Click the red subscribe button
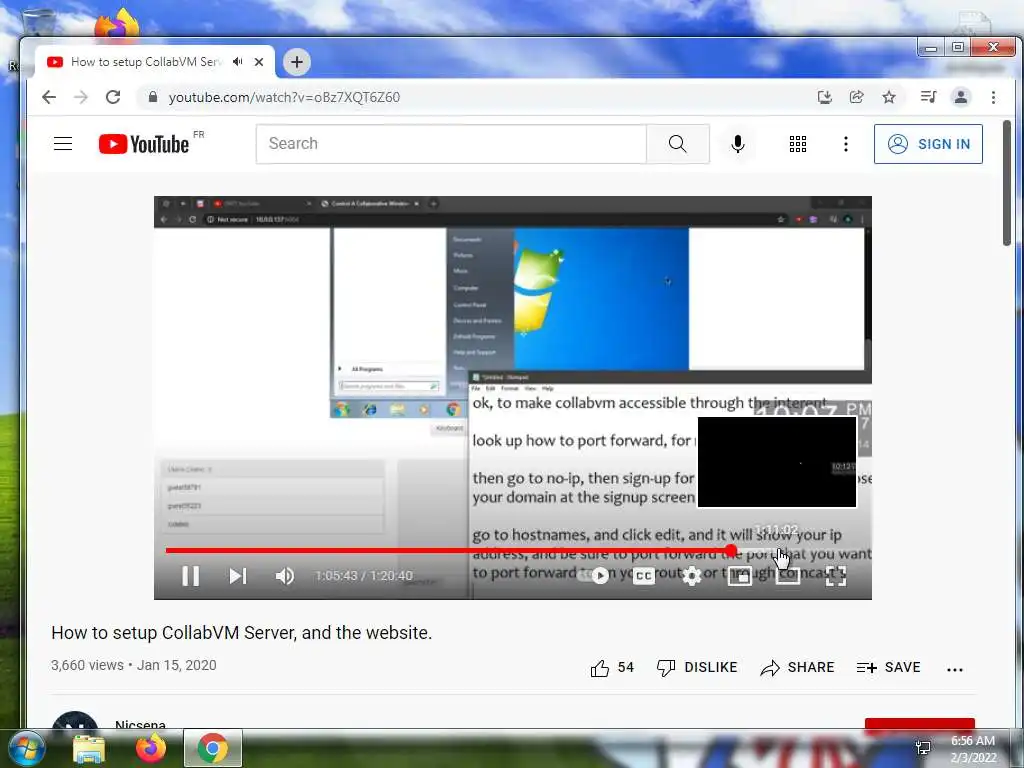This screenshot has height=768, width=1024. point(920,724)
